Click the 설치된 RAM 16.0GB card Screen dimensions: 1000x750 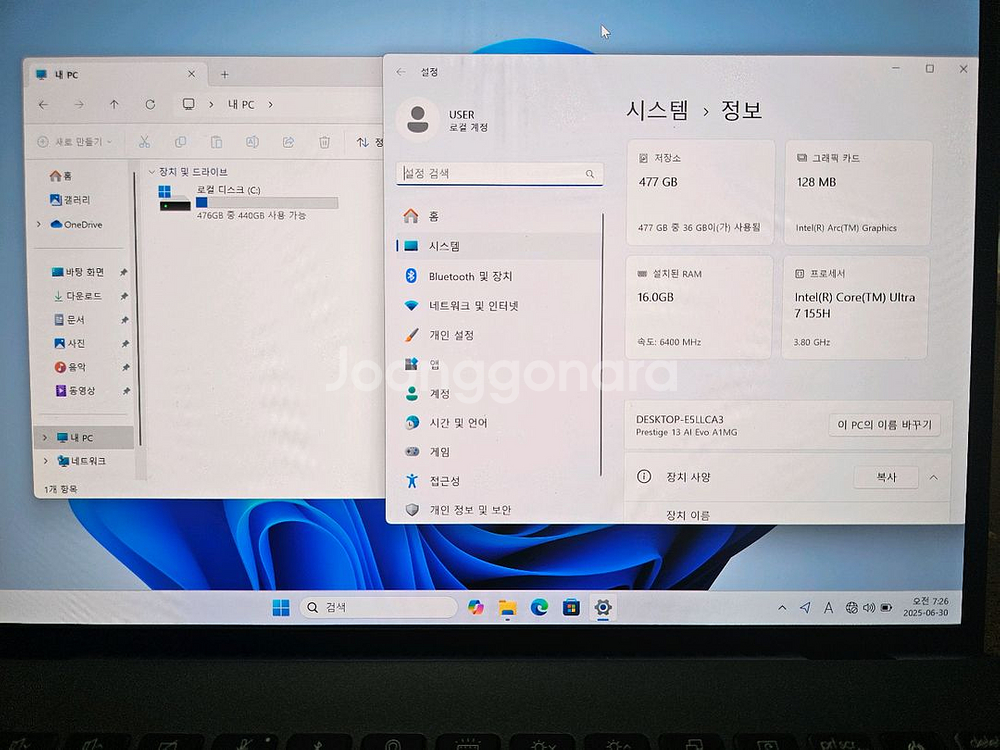tap(699, 307)
